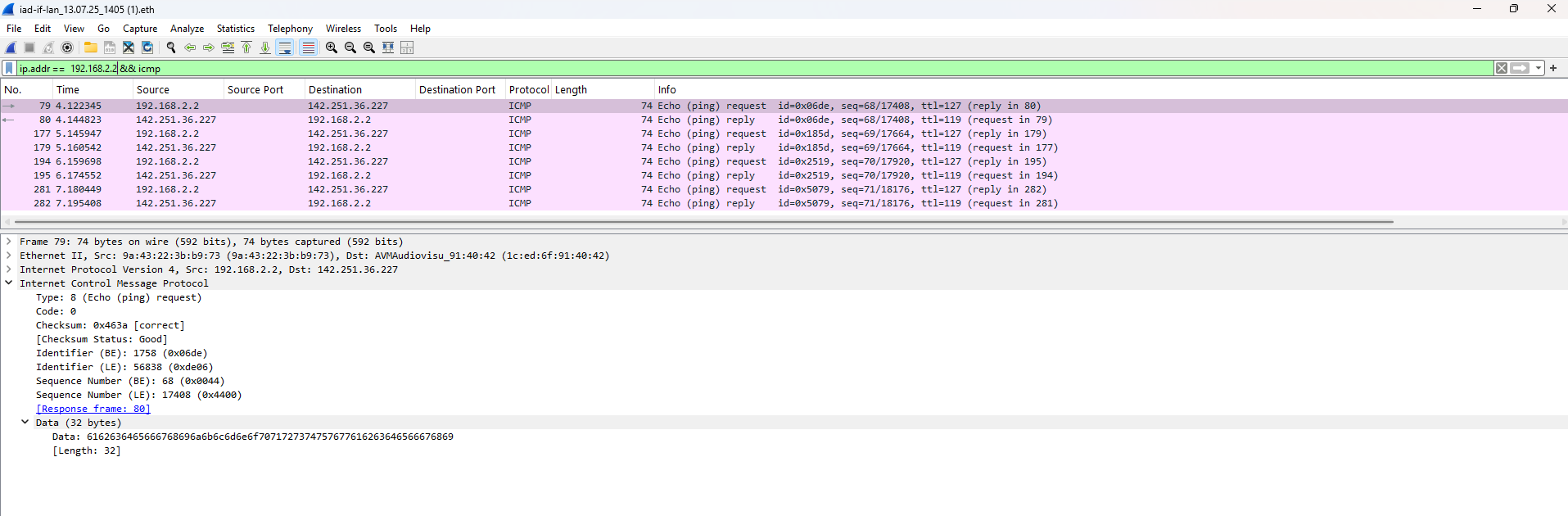
Task: Expand the Ethernet II section
Action: pos(9,256)
